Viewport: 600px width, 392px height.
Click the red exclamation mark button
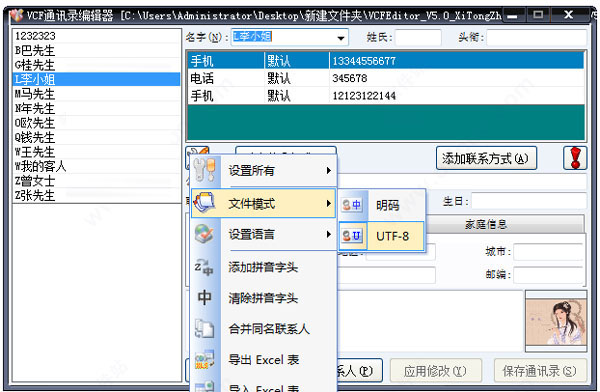pos(575,158)
